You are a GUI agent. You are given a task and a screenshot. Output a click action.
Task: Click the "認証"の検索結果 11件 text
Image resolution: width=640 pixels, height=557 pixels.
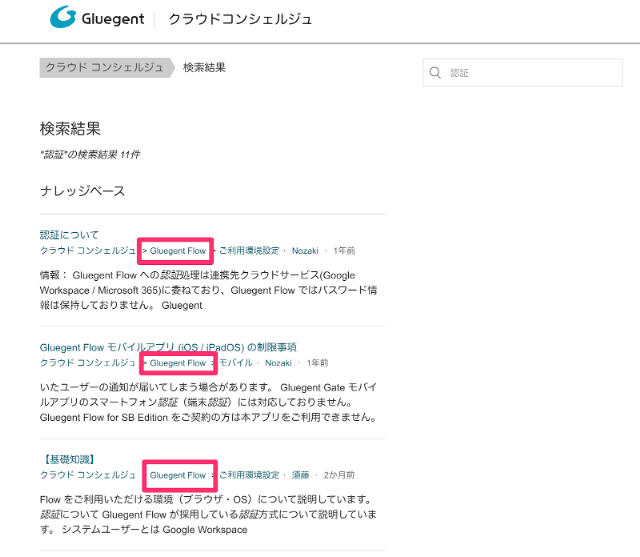(x=90, y=155)
